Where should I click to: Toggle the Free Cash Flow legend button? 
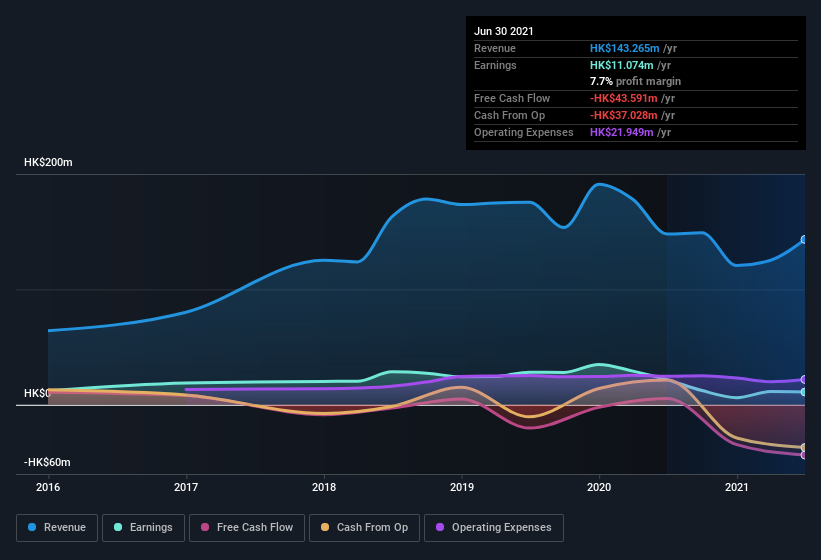[x=247, y=528]
